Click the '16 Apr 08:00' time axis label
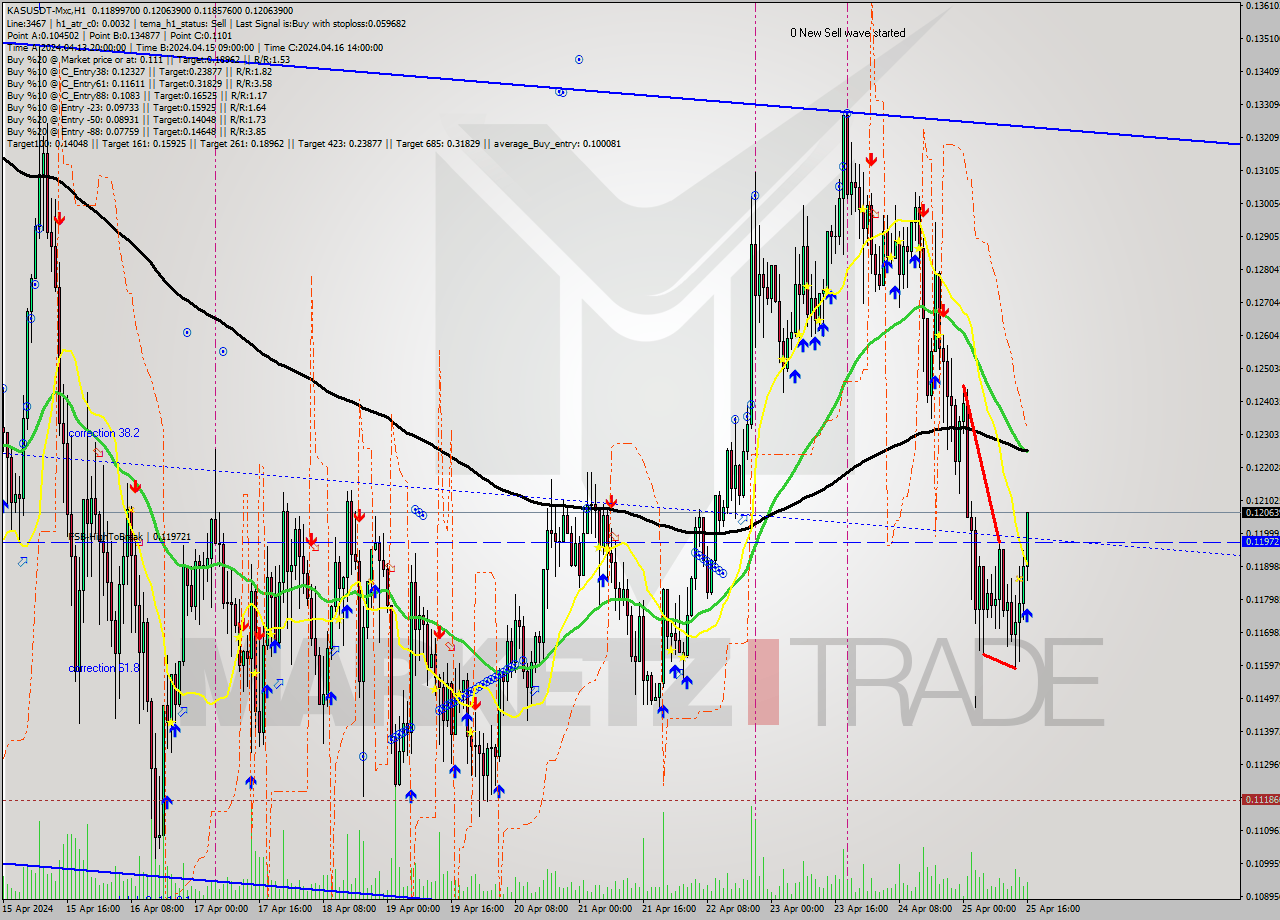This screenshot has width=1280, height=920. point(156,909)
